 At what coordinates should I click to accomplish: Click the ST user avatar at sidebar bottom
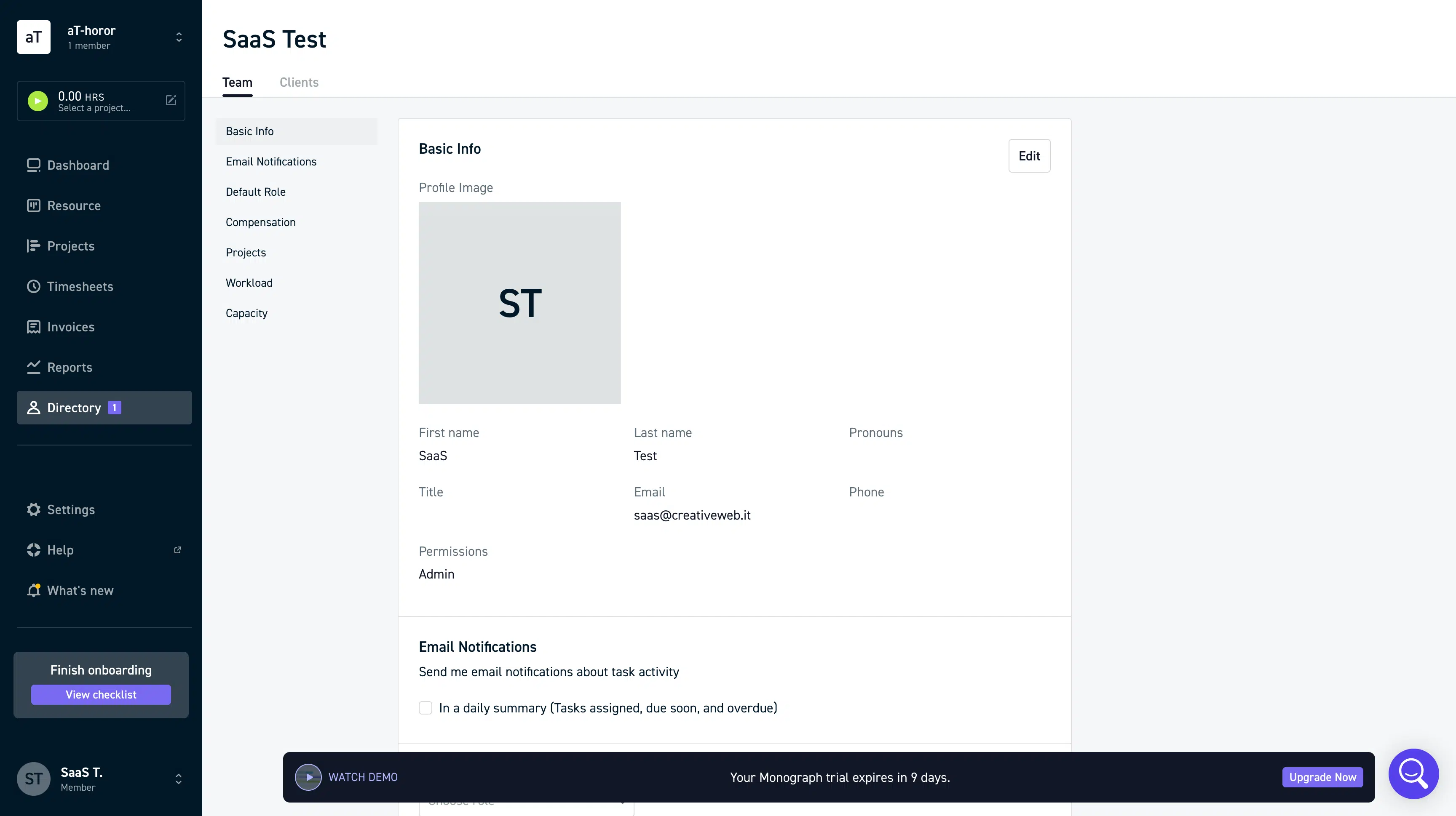33,779
